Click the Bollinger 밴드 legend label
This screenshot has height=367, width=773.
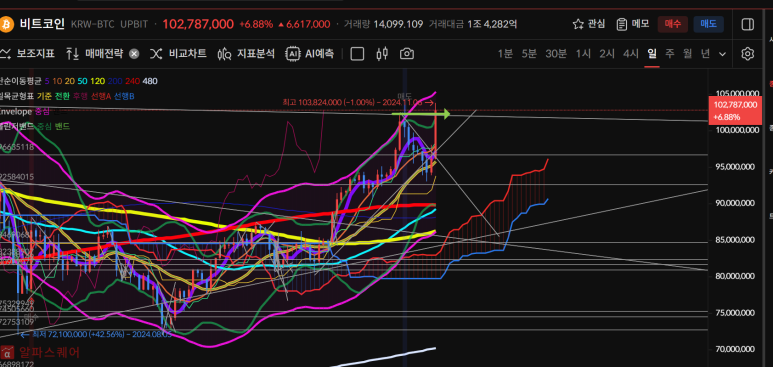(x=62, y=126)
